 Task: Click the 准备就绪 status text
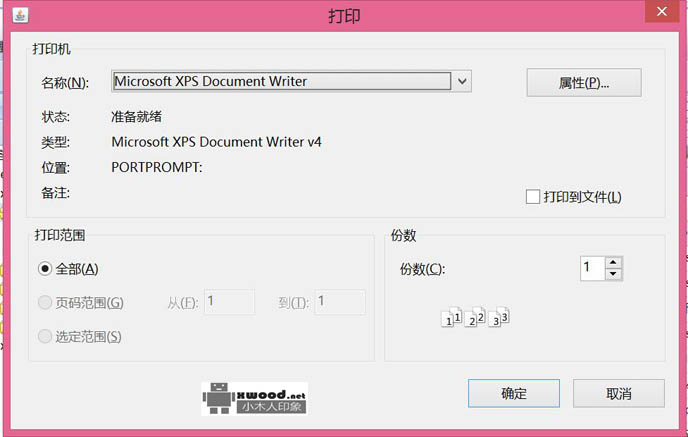point(136,117)
